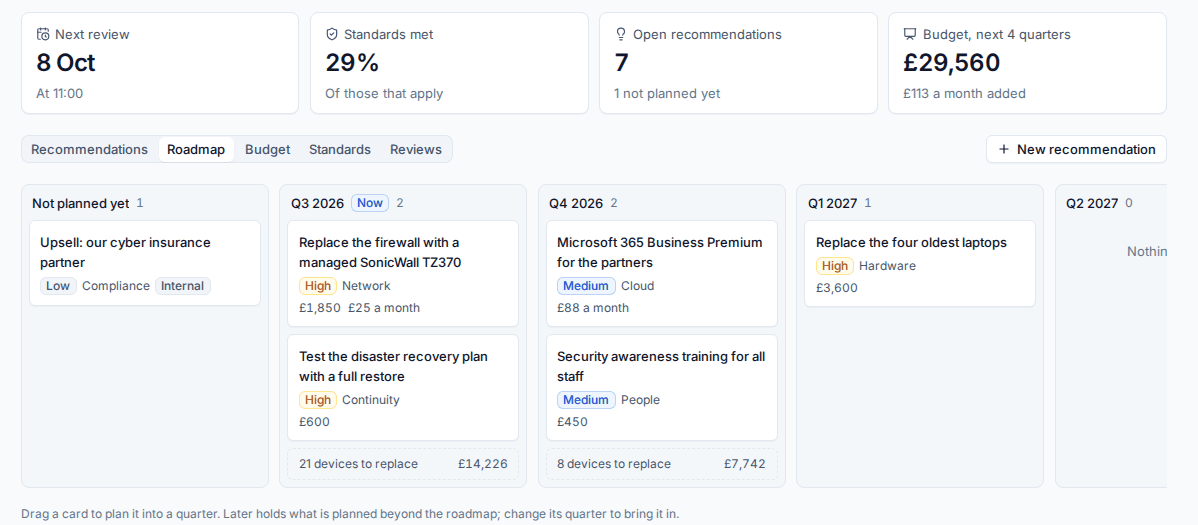Image resolution: width=1198 pixels, height=525 pixels.
Task: Click the Compliance label on Upsell card
Action: point(116,286)
